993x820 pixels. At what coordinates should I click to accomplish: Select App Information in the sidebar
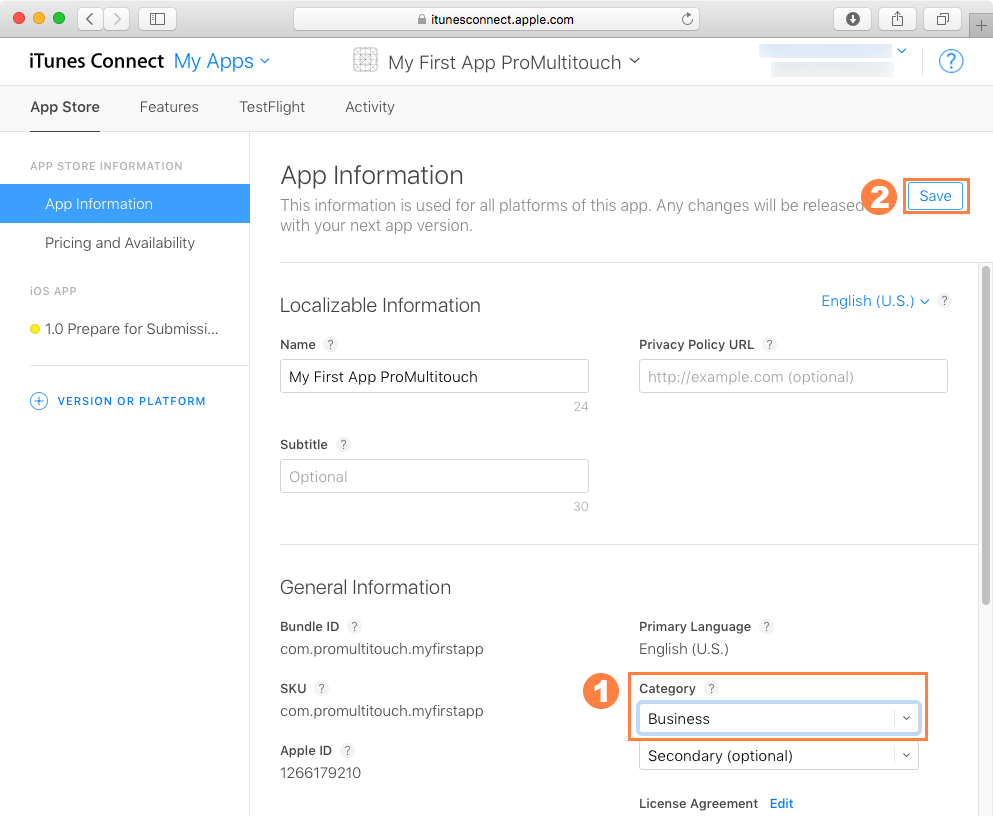click(125, 203)
